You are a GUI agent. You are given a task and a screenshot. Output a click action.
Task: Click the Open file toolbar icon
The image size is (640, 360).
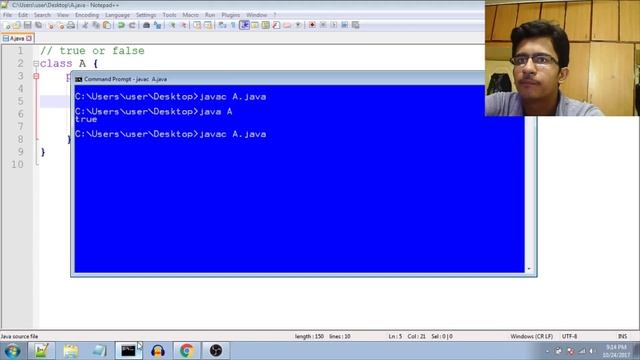coord(17,25)
